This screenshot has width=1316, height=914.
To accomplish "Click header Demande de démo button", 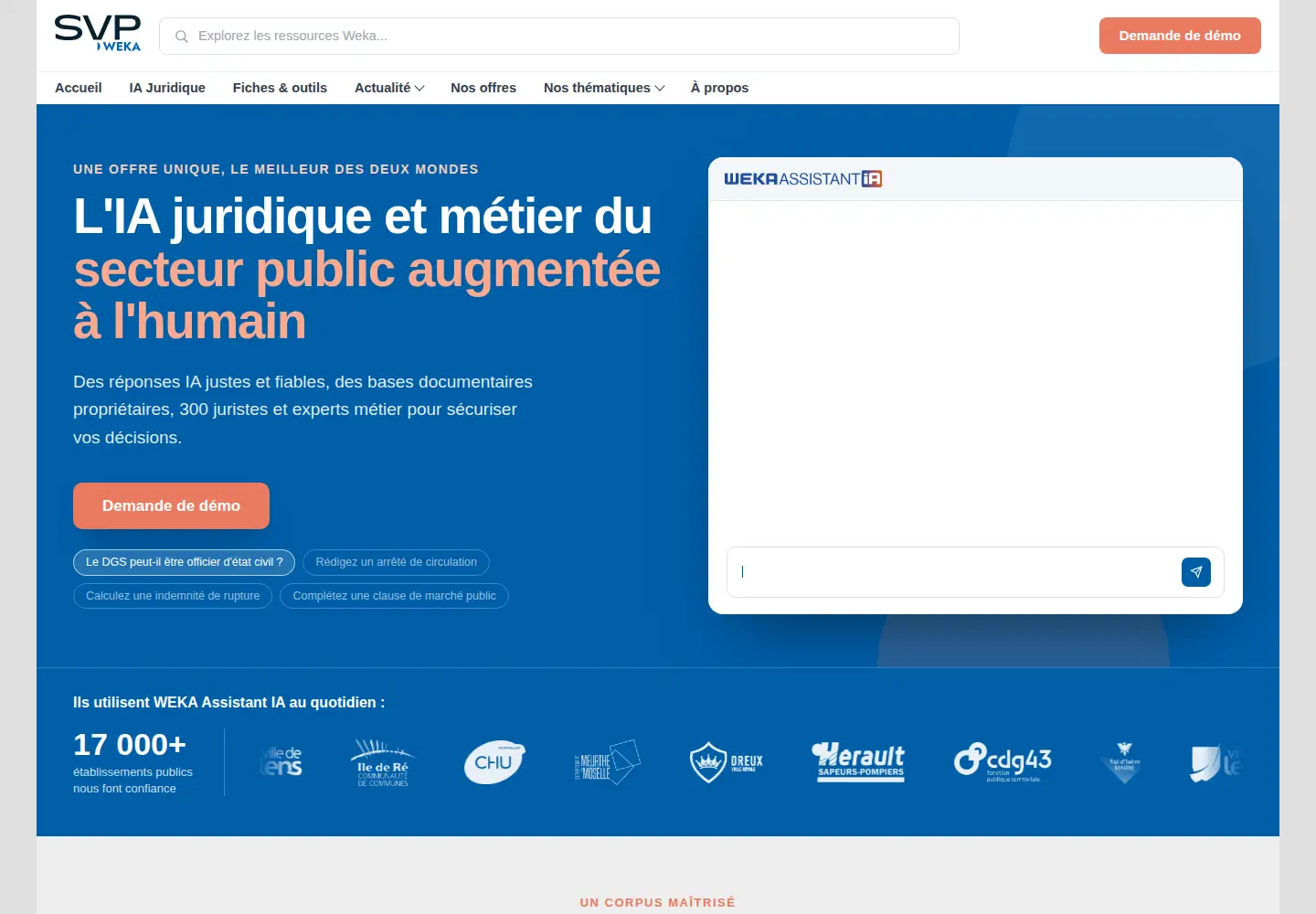I will click(1180, 36).
